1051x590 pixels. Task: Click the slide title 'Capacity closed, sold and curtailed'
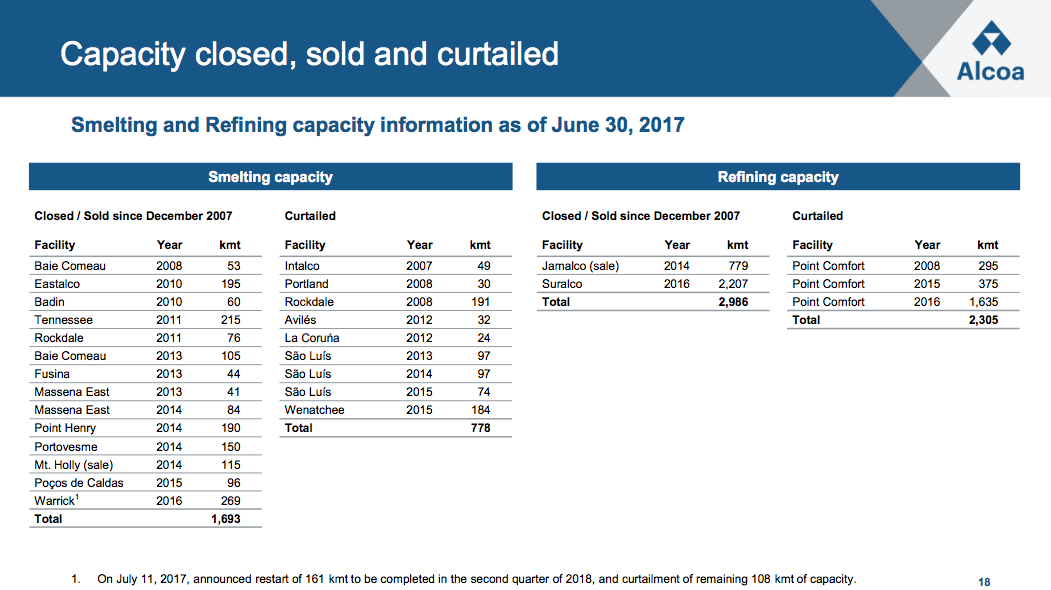[309, 53]
